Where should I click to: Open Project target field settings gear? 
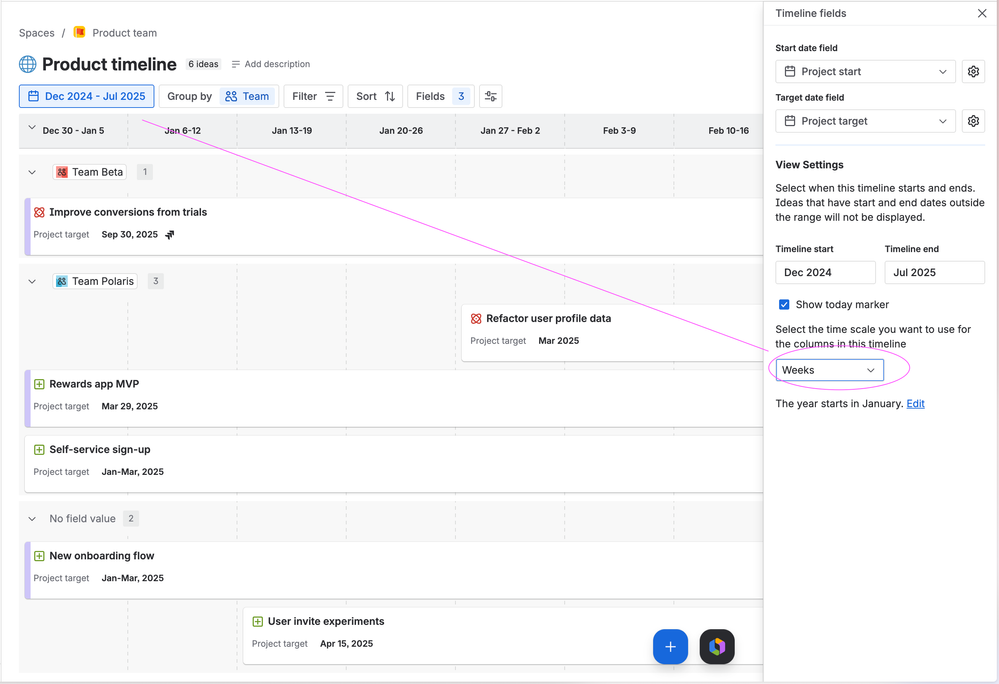(x=973, y=121)
